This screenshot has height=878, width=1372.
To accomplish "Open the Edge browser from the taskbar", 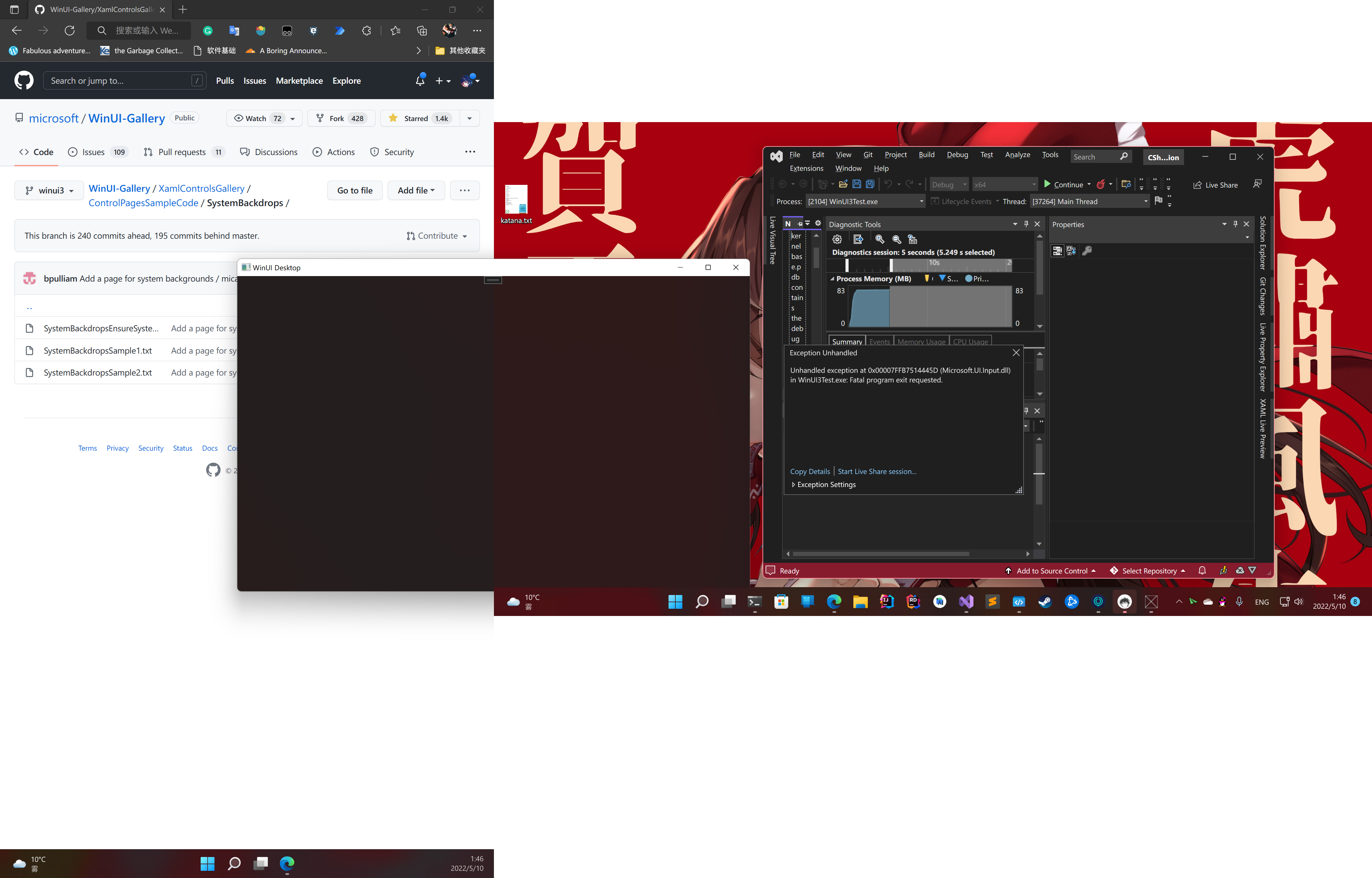I will coord(834,602).
